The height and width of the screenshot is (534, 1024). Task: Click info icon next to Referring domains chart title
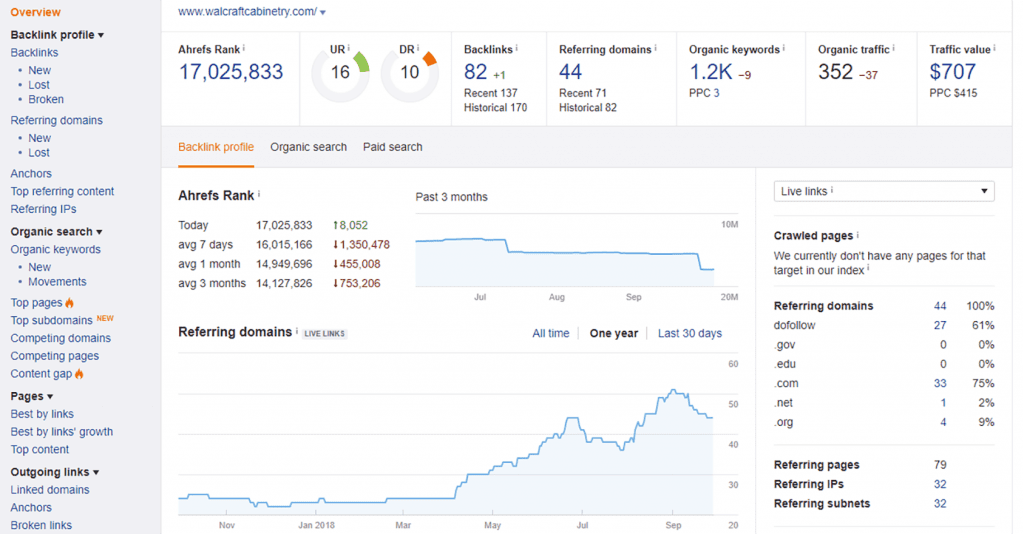click(296, 331)
